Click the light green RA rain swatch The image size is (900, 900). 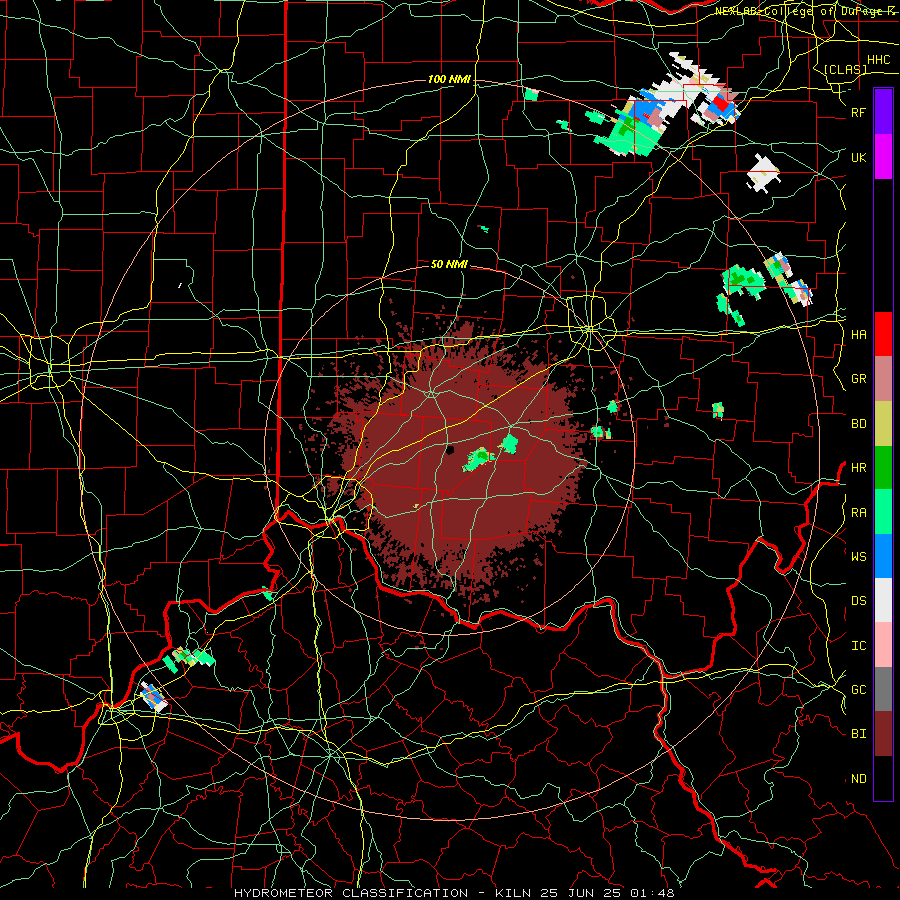click(x=883, y=512)
